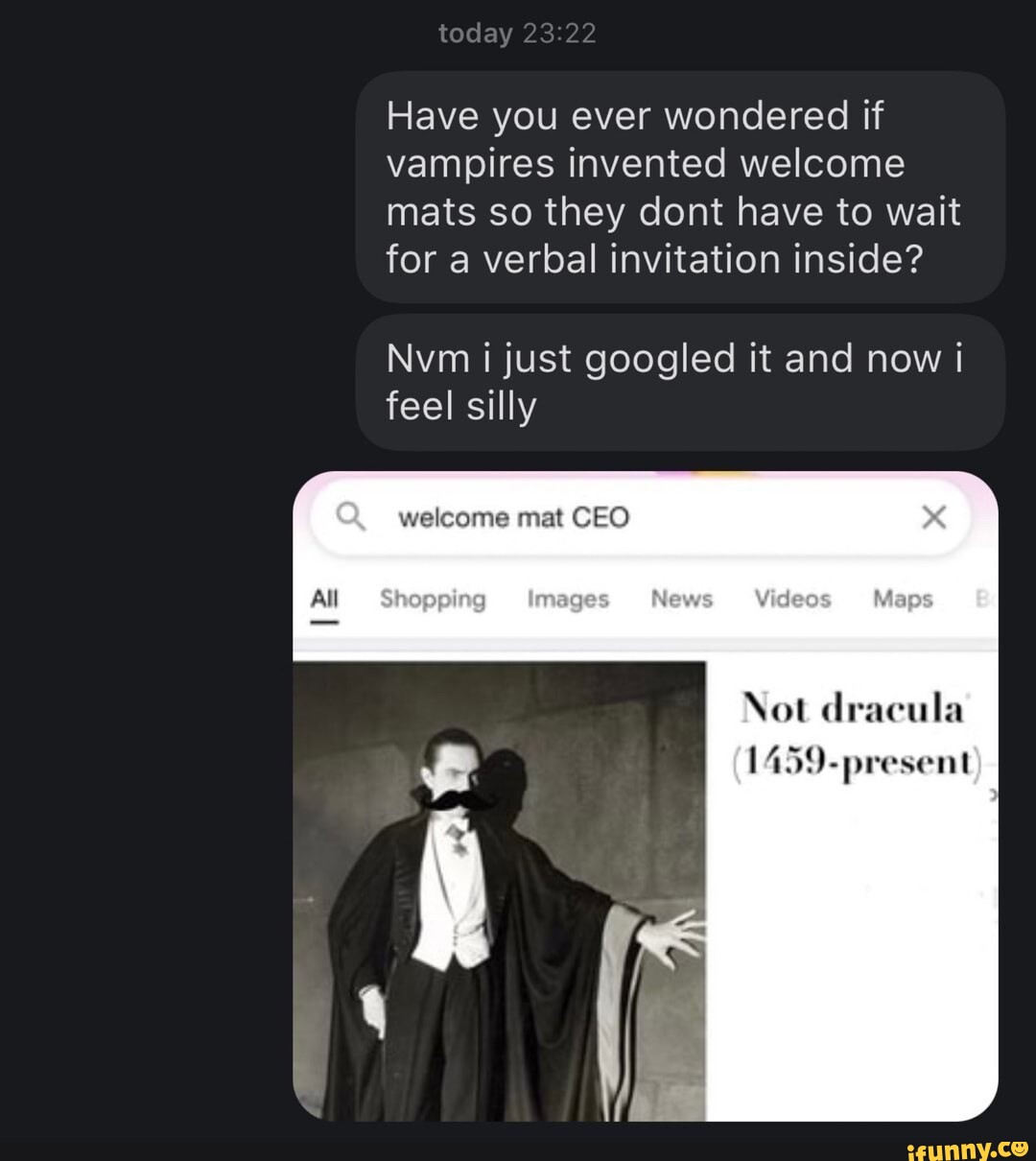
Task: Click the '(1459-present)' date text
Action: (857, 762)
